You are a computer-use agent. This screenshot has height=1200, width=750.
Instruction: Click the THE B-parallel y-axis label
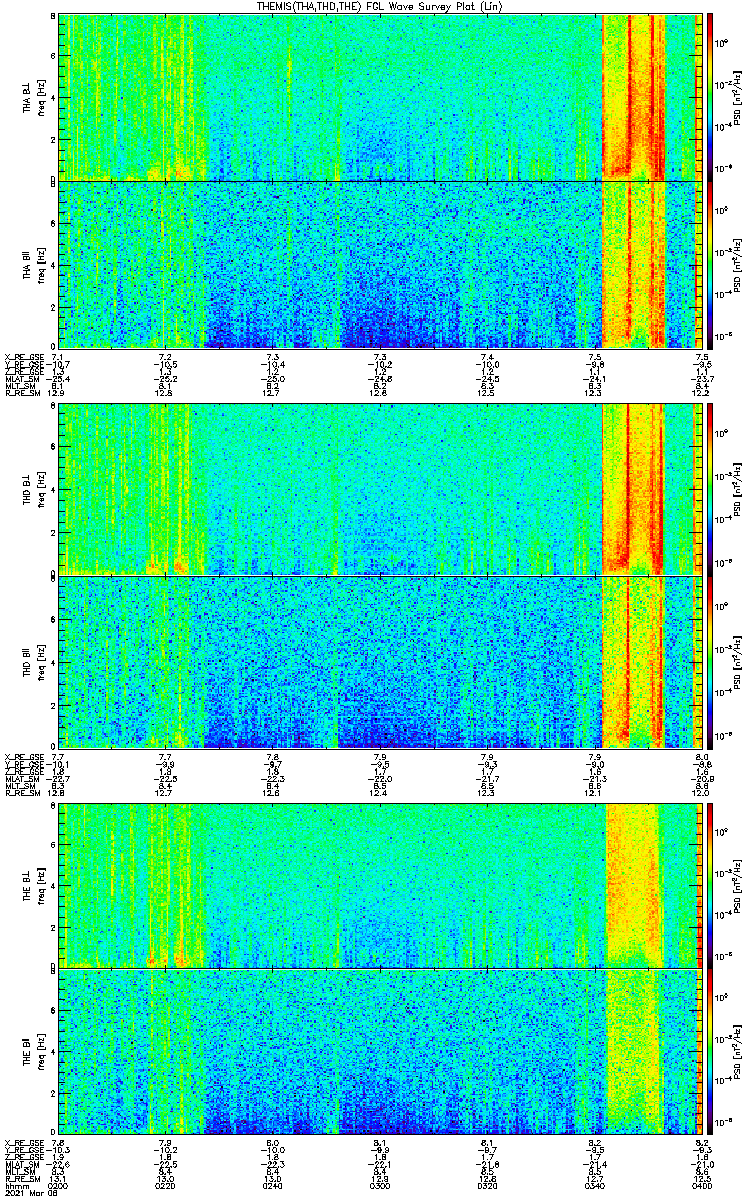28,1052
